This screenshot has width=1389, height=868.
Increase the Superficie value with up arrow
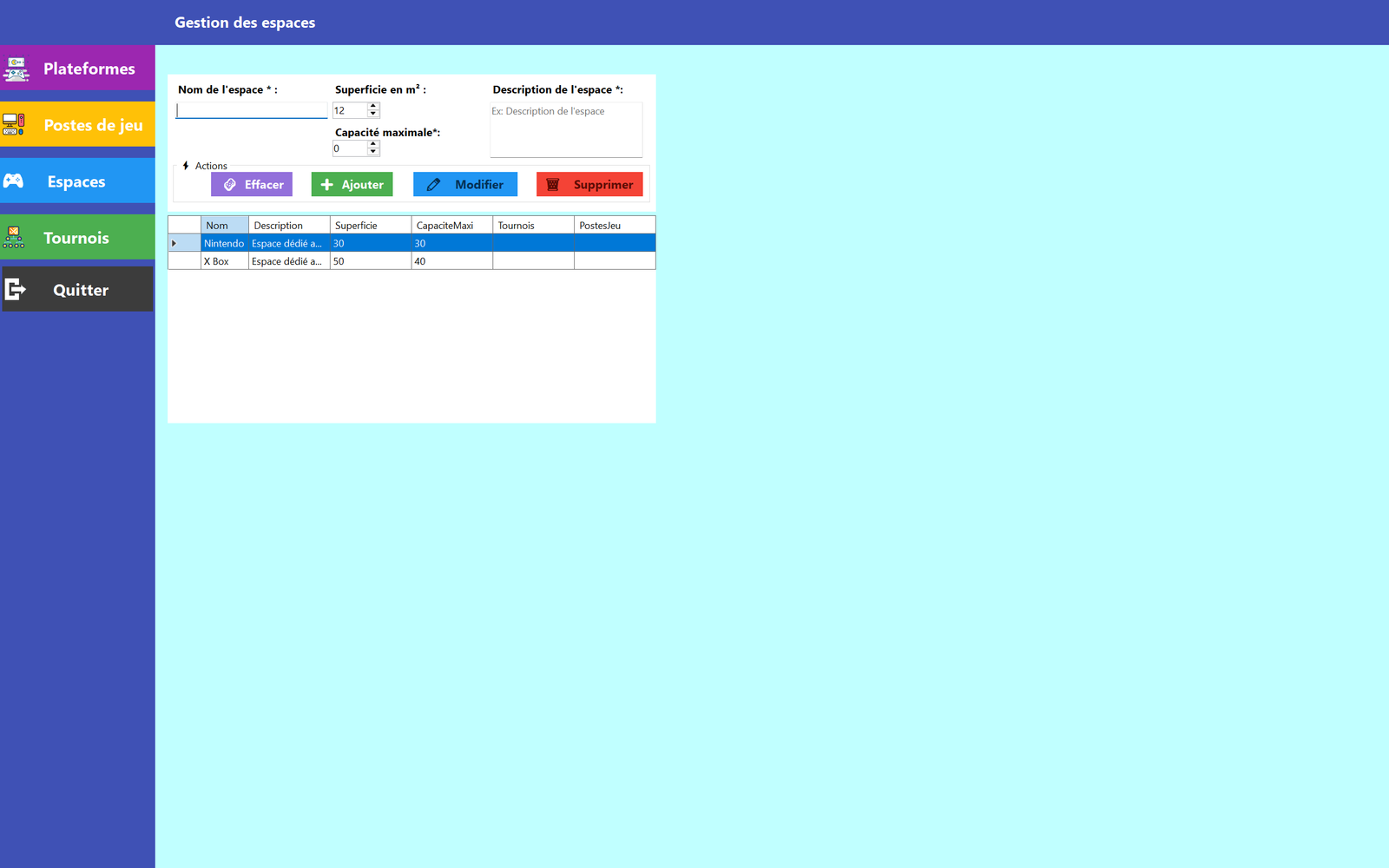373,107
